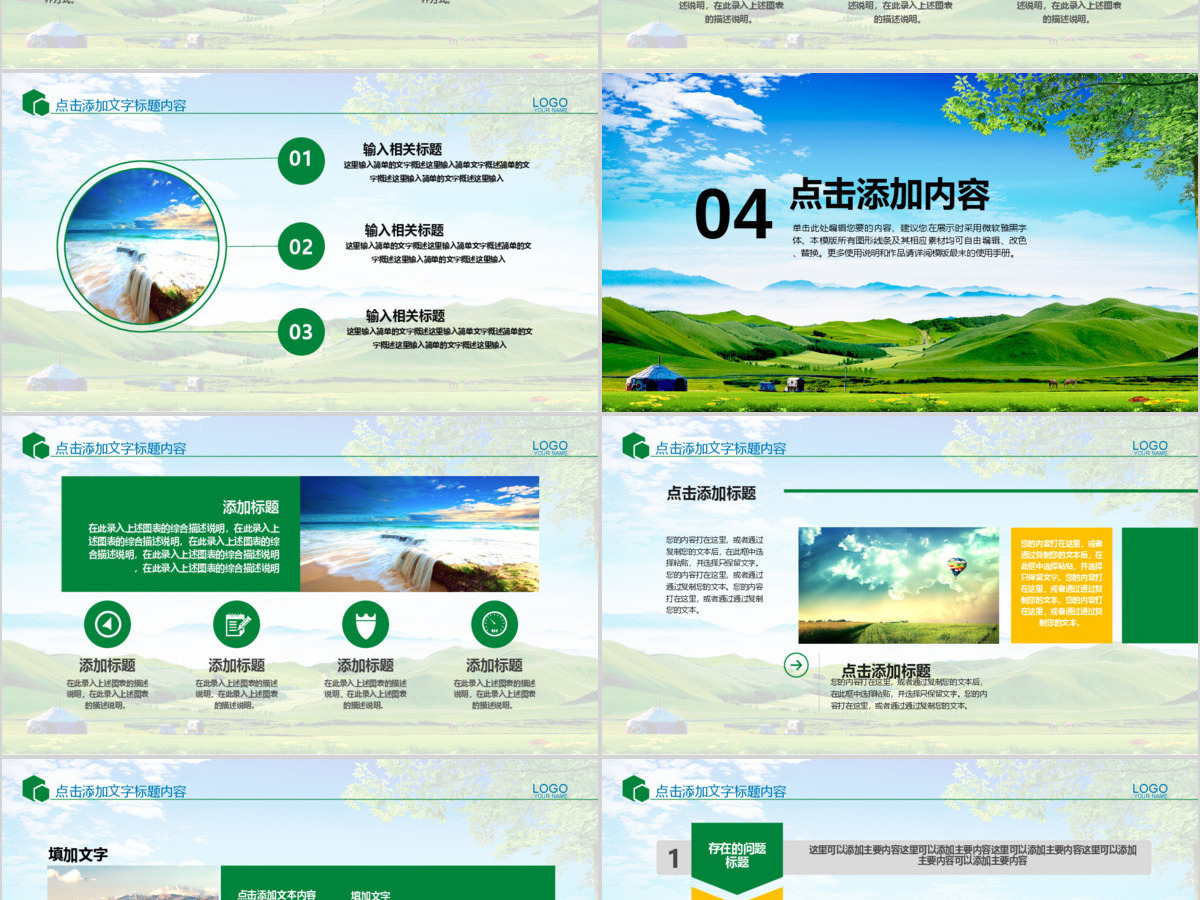This screenshot has width=1200, height=900.
Task: Click the LOGO mark on the four-icon slide
Action: coord(550,448)
